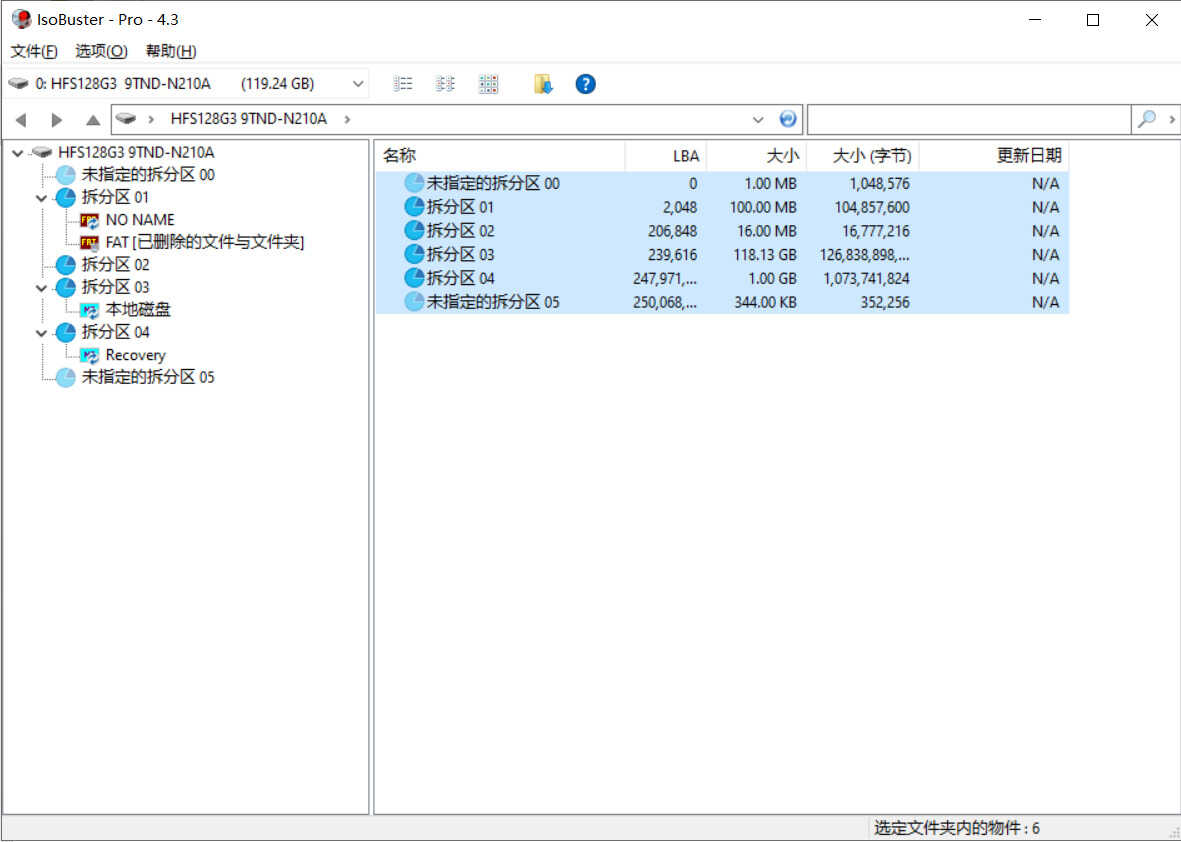Switch to the colored grid icons view
Viewport: 1181px width, 842px height.
[x=488, y=84]
